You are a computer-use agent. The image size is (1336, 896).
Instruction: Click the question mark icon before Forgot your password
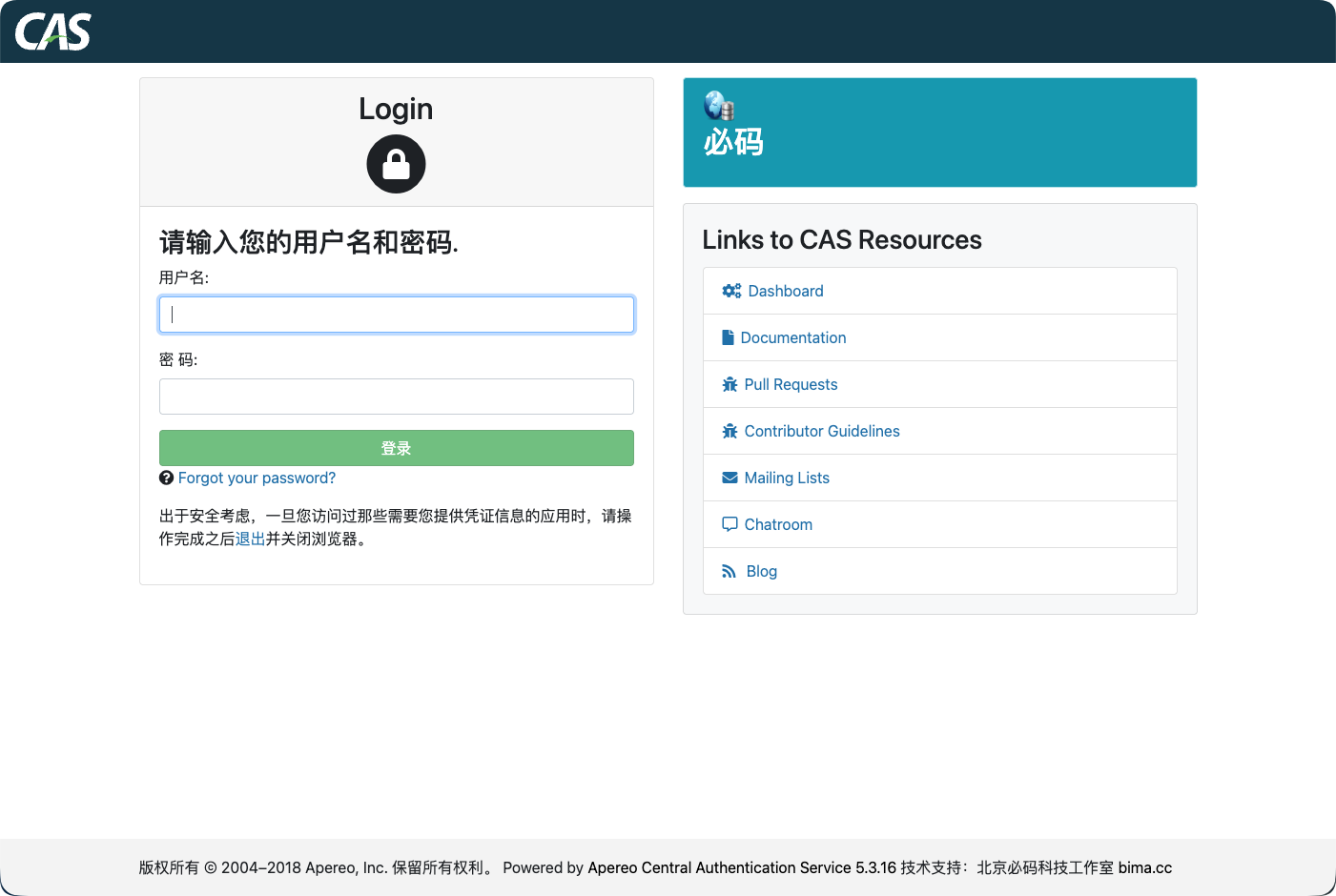[x=166, y=478]
